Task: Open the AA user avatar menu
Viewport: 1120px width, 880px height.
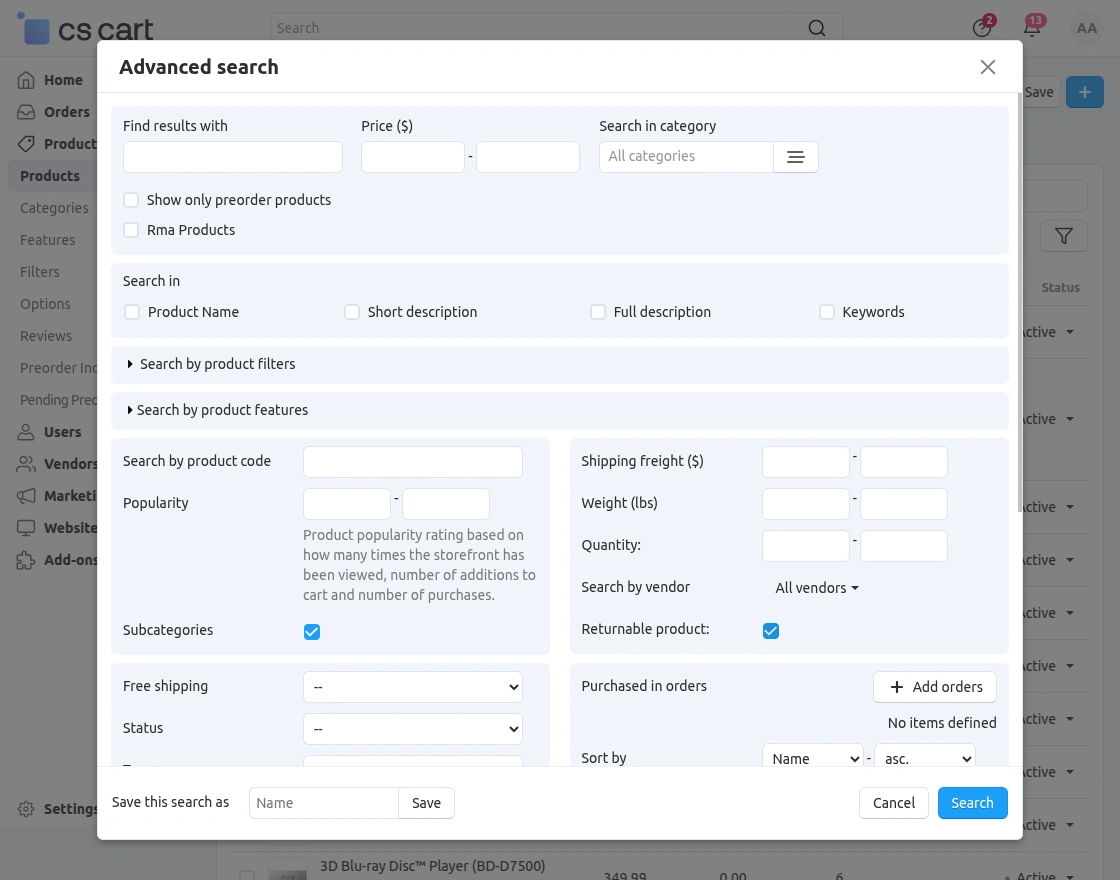Action: tap(1087, 28)
